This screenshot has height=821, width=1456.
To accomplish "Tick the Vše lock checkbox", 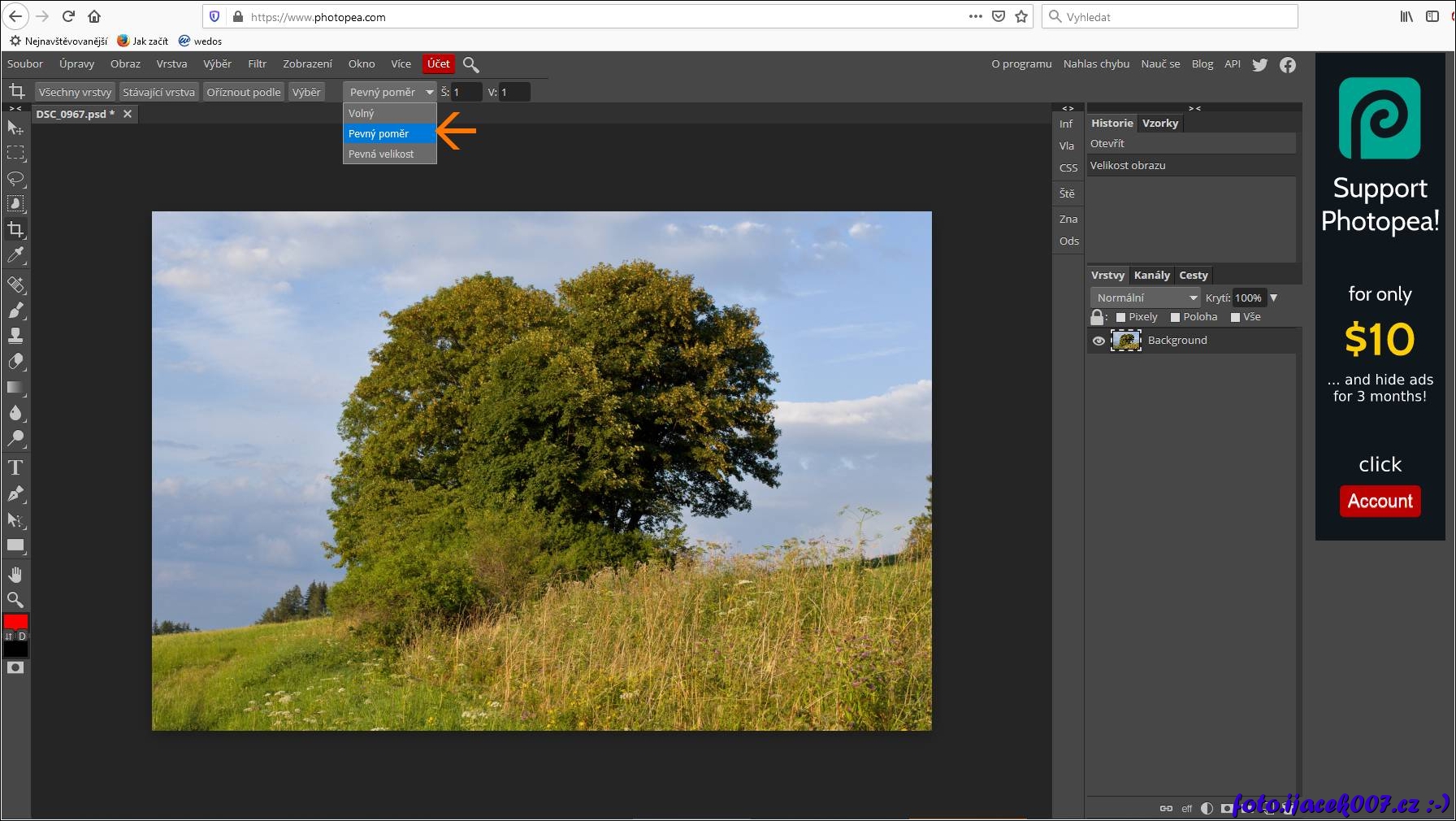I will point(1235,317).
